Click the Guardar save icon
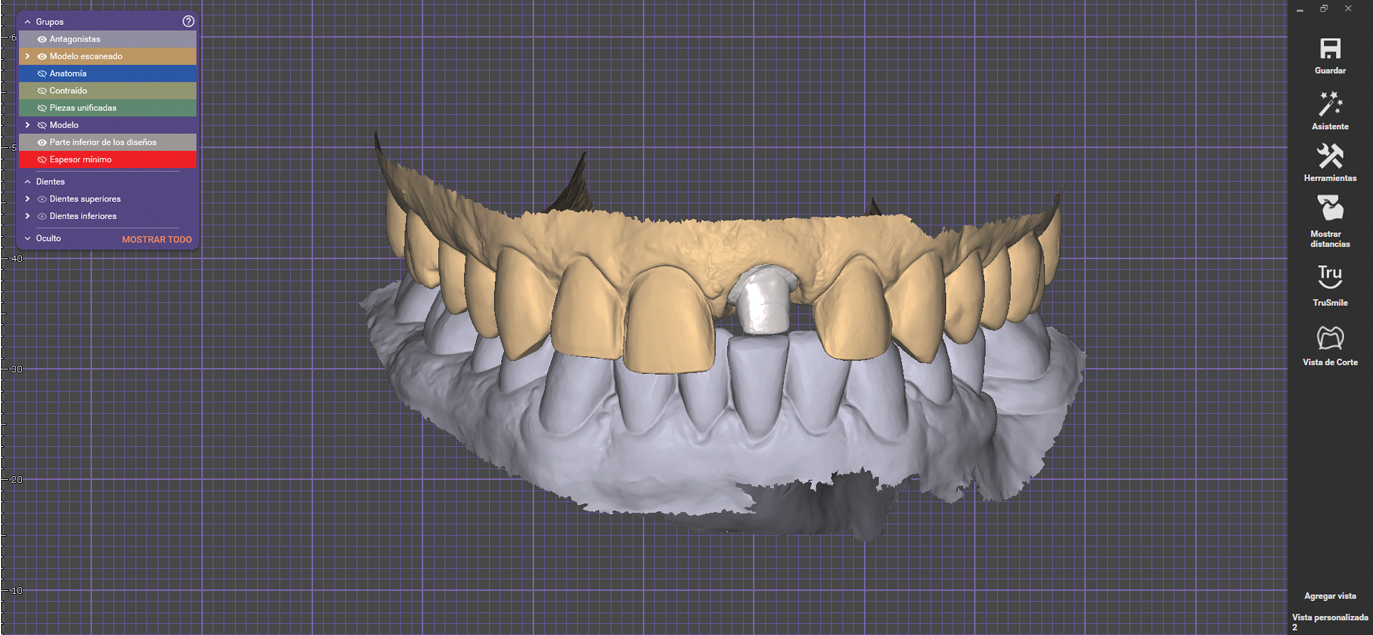The image size is (1373, 635). (1330, 49)
